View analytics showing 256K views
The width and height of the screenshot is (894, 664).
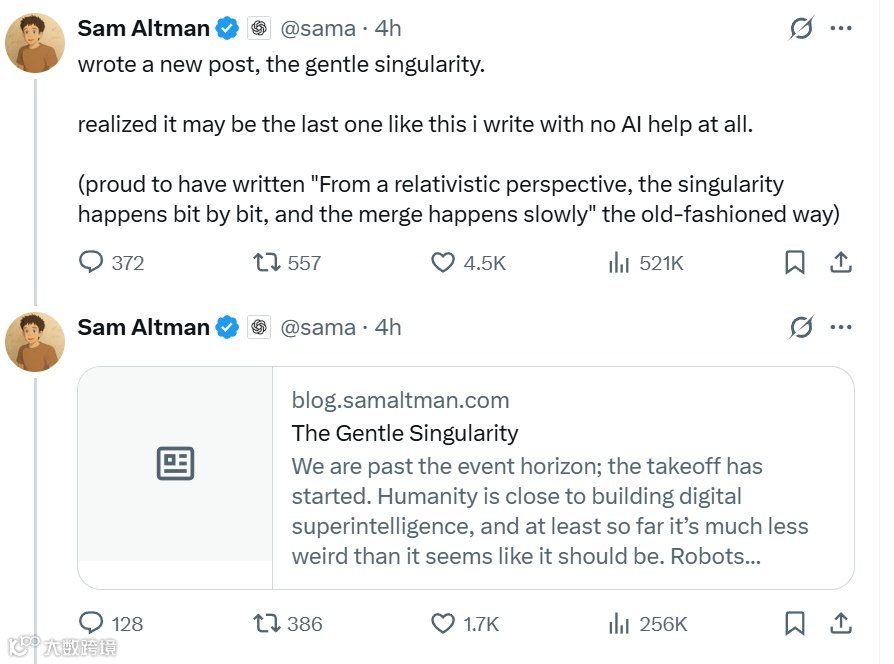coord(619,624)
